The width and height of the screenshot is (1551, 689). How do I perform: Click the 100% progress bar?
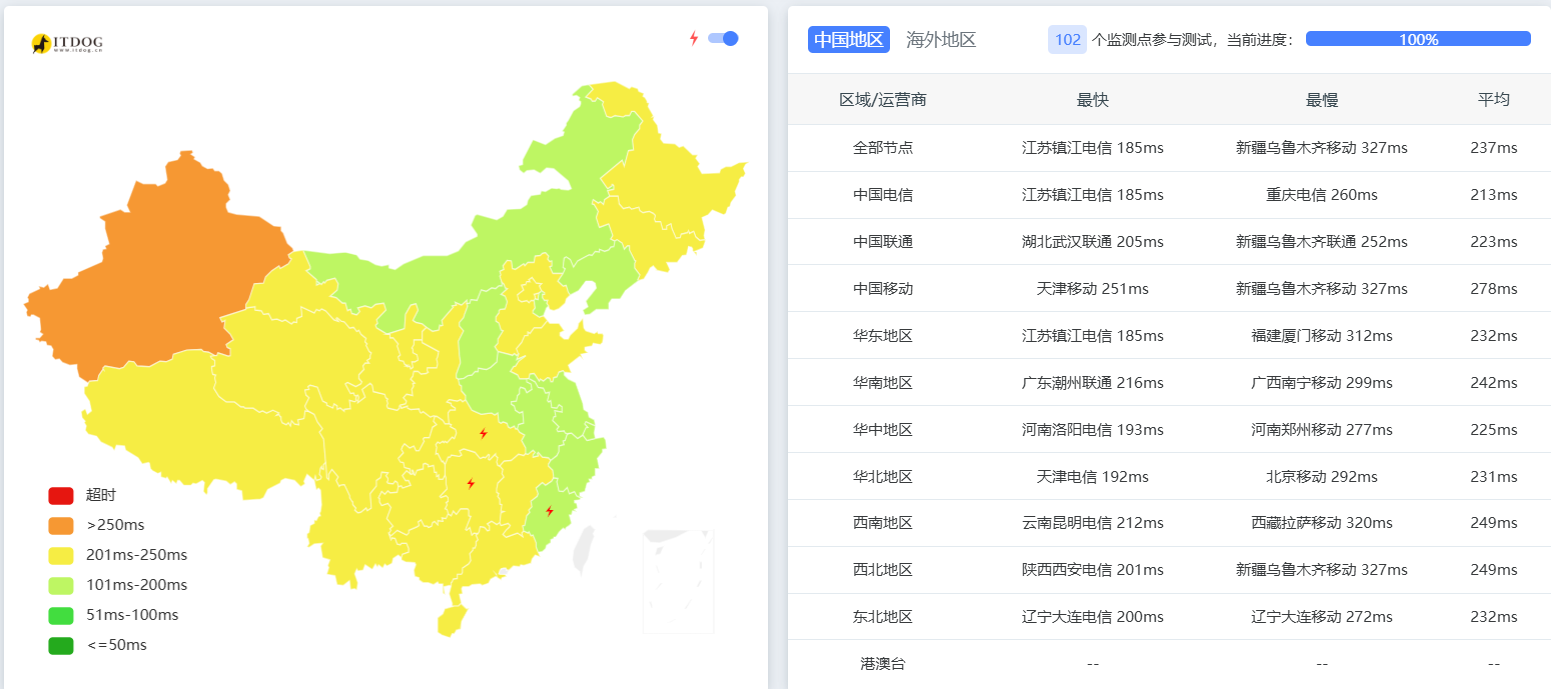[1418, 39]
